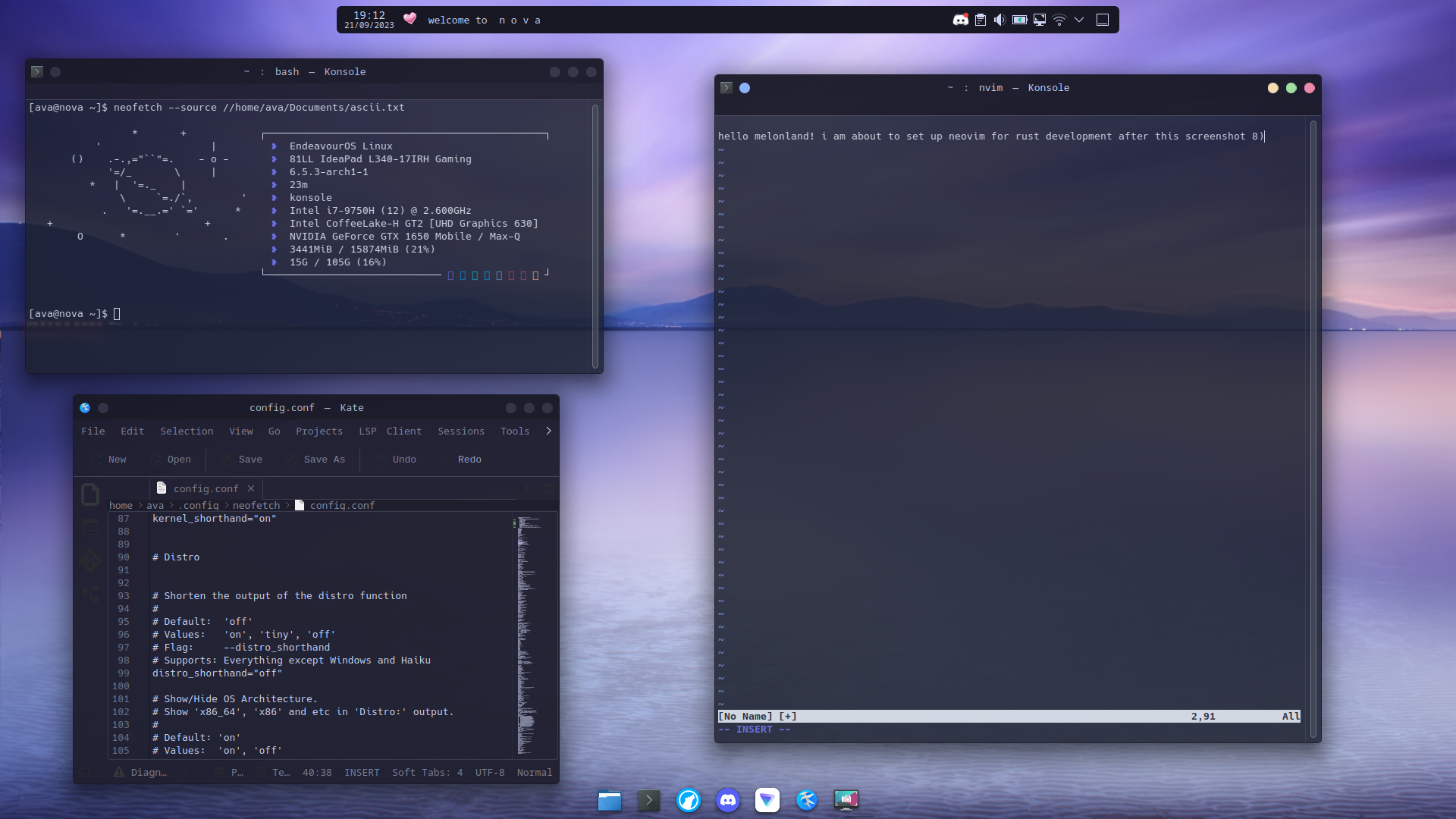This screenshot has width=1456, height=819.
Task: Open the Tools menu in Kate
Action: tap(515, 431)
